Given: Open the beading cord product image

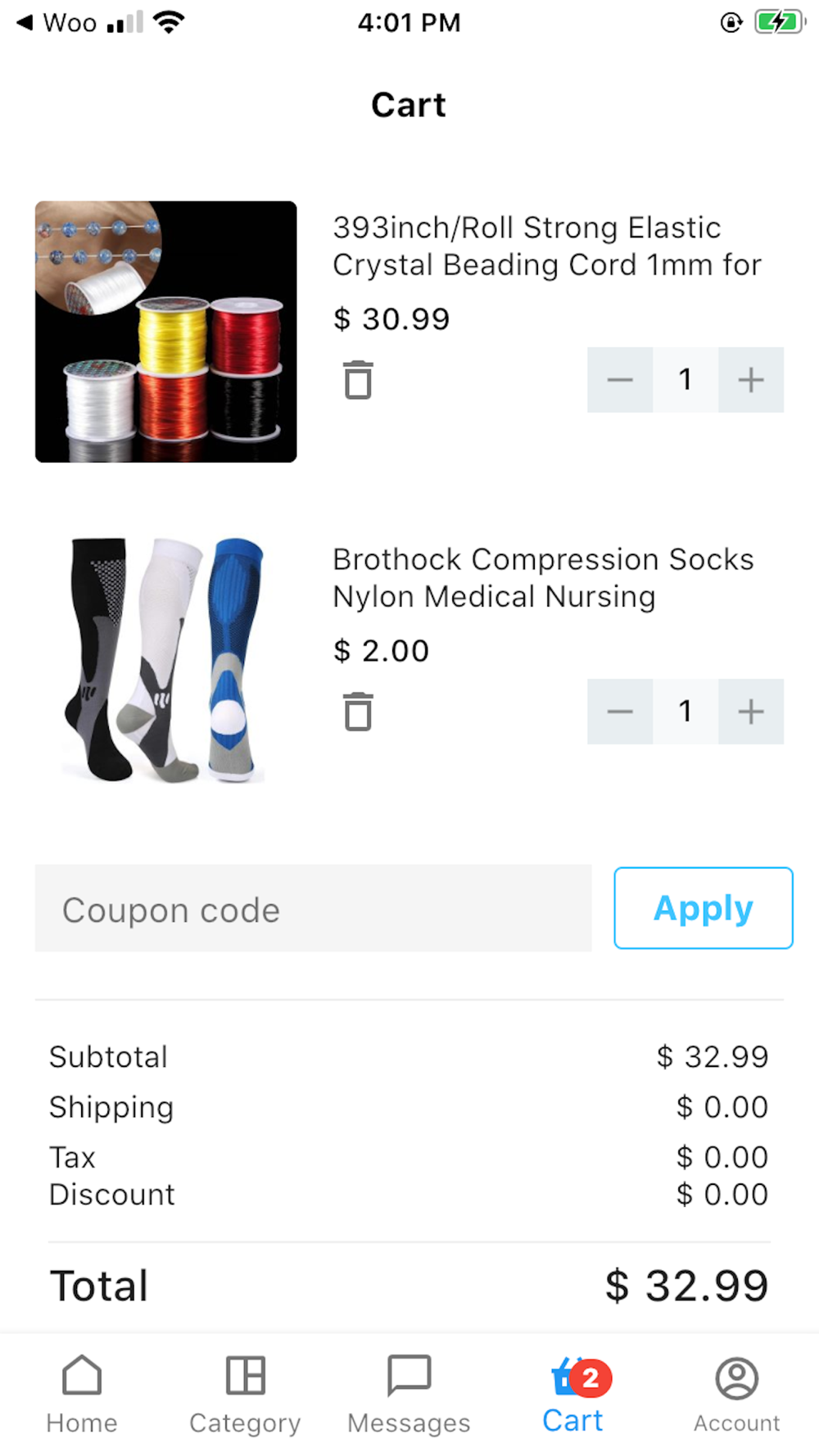Looking at the screenshot, I should point(165,332).
